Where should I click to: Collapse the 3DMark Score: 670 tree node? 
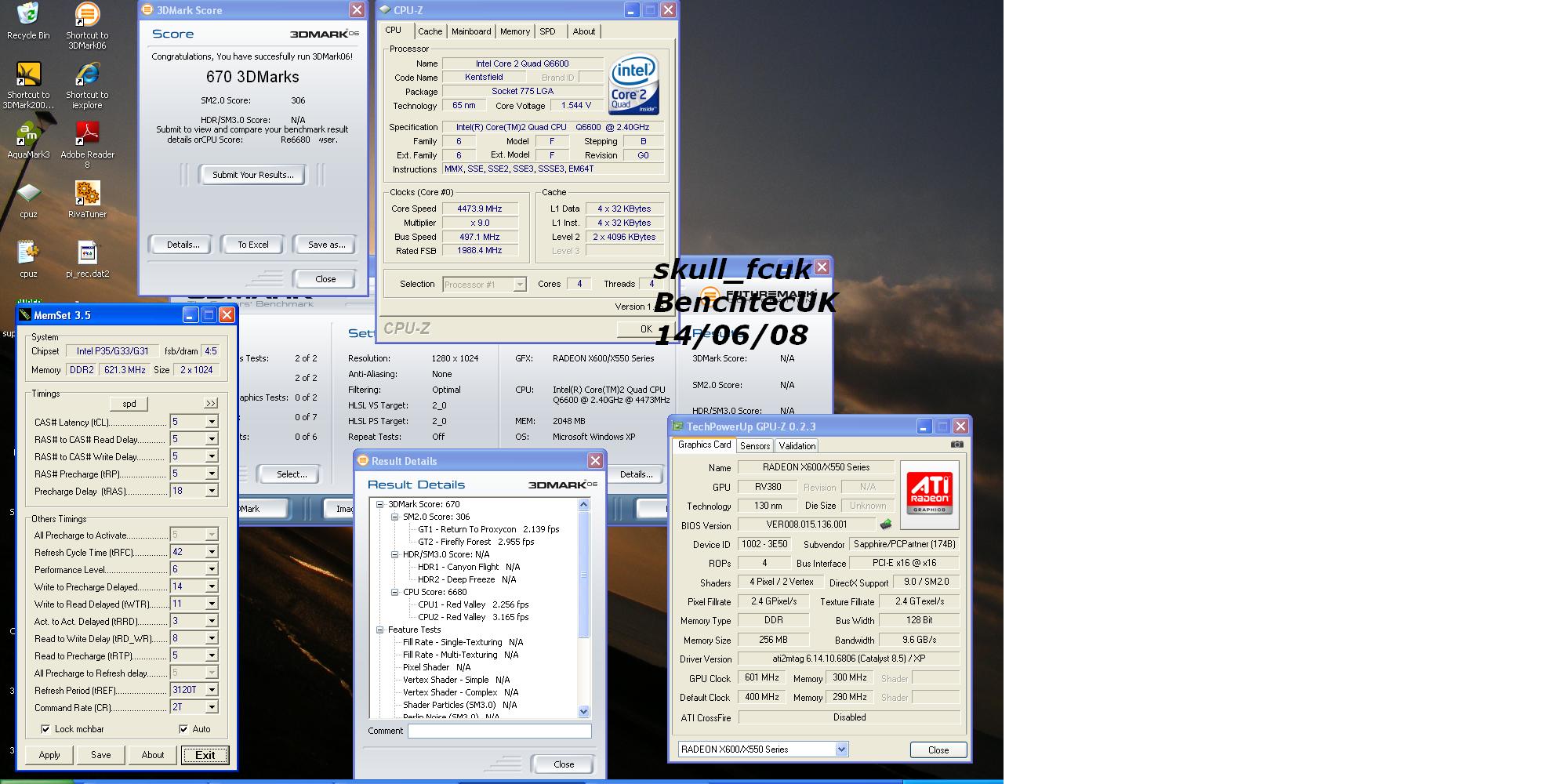pyautogui.click(x=380, y=504)
